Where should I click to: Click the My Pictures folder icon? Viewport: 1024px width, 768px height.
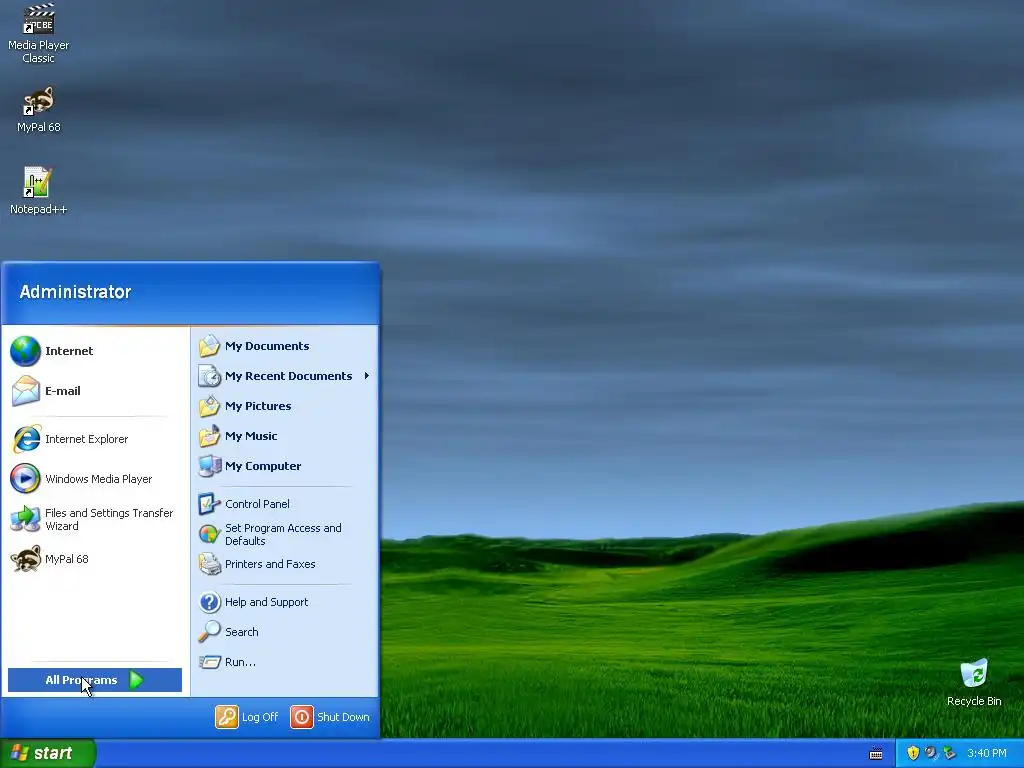(210, 406)
